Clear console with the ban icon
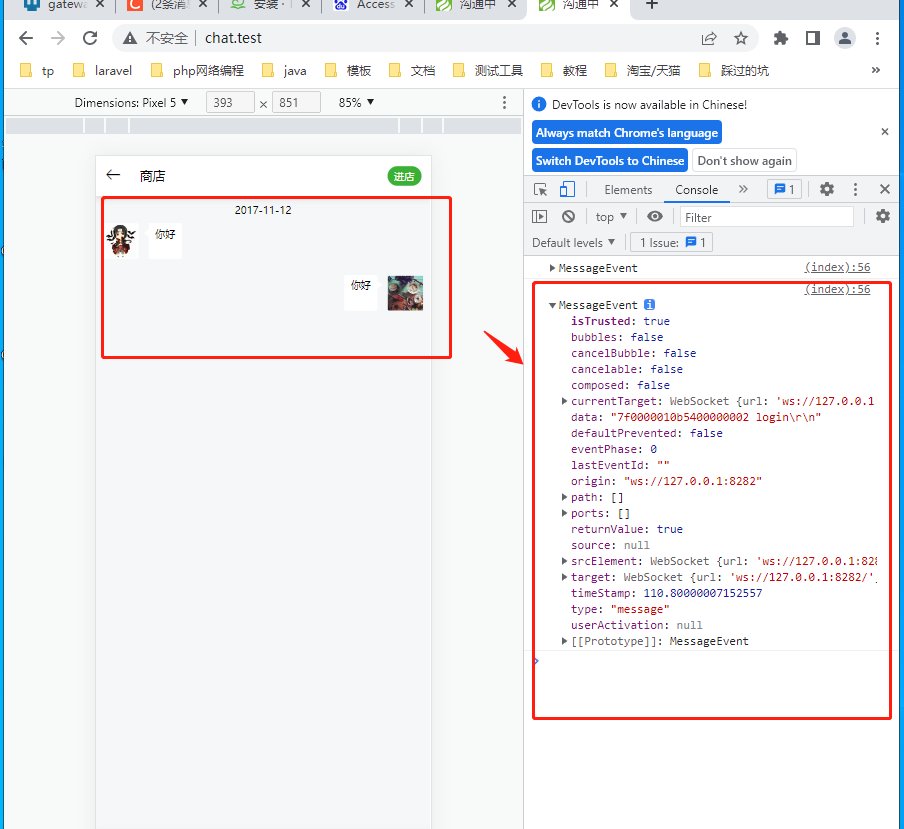Image resolution: width=904 pixels, height=829 pixels. point(568,216)
